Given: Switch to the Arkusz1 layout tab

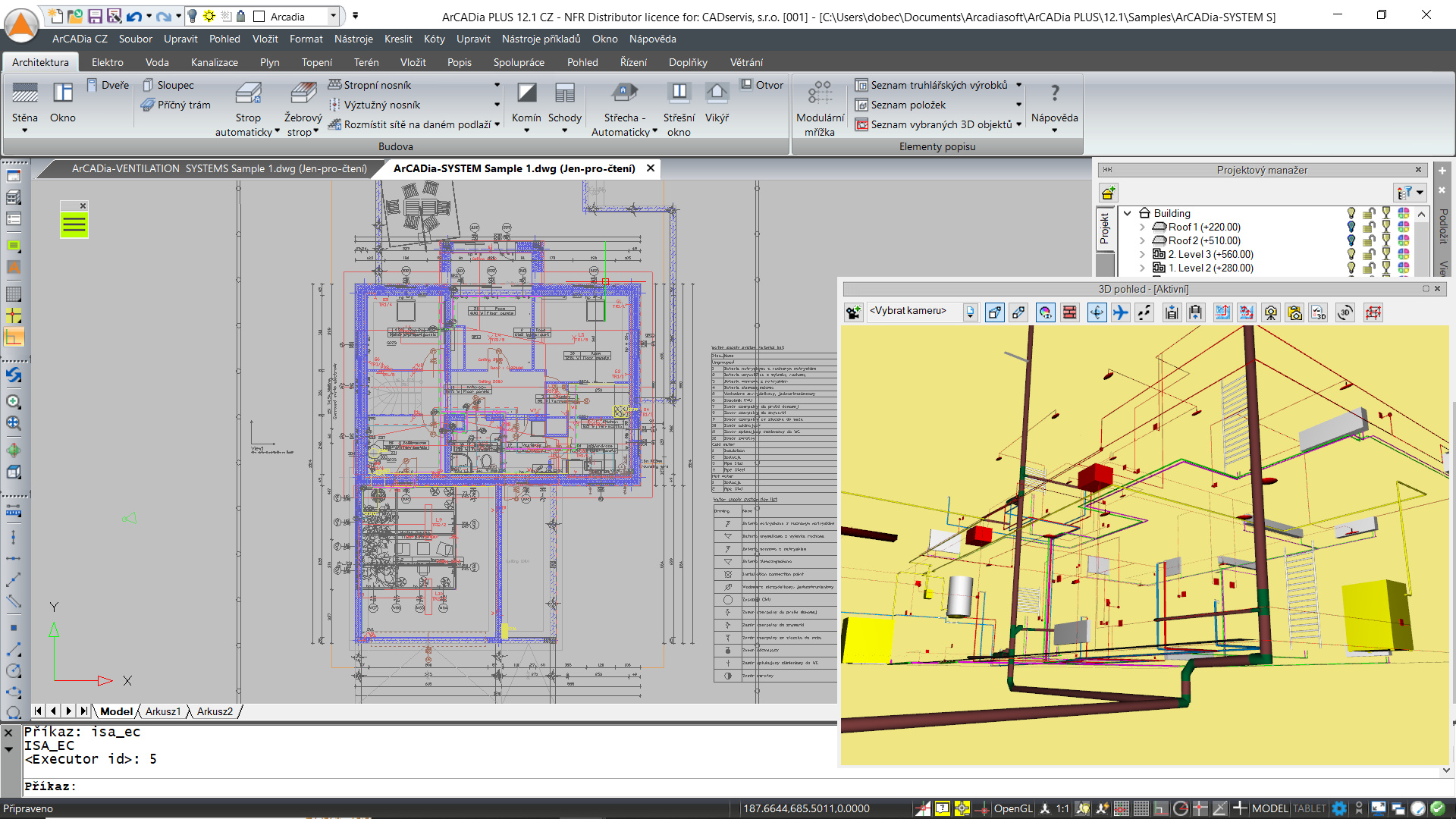Looking at the screenshot, I should point(163,711).
